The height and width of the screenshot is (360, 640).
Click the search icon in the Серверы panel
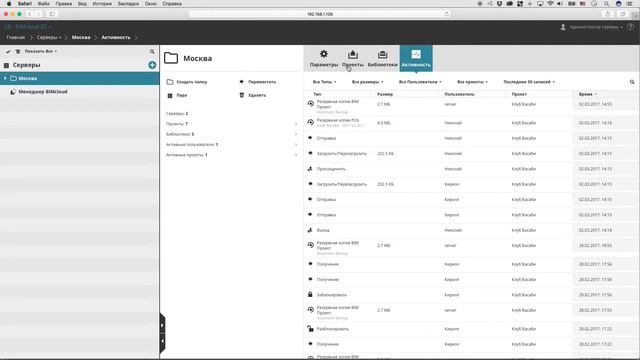(x=152, y=51)
